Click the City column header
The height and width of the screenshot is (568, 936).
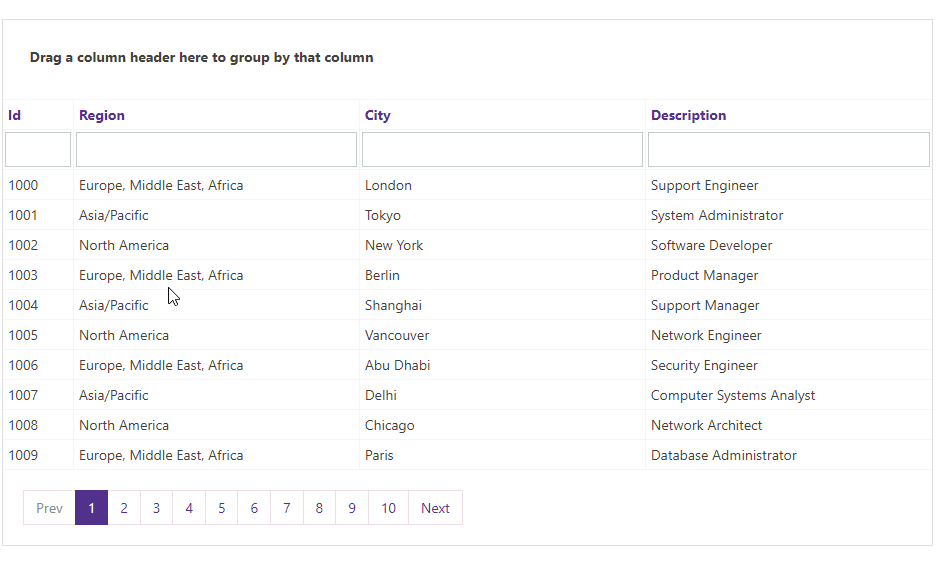click(x=377, y=115)
